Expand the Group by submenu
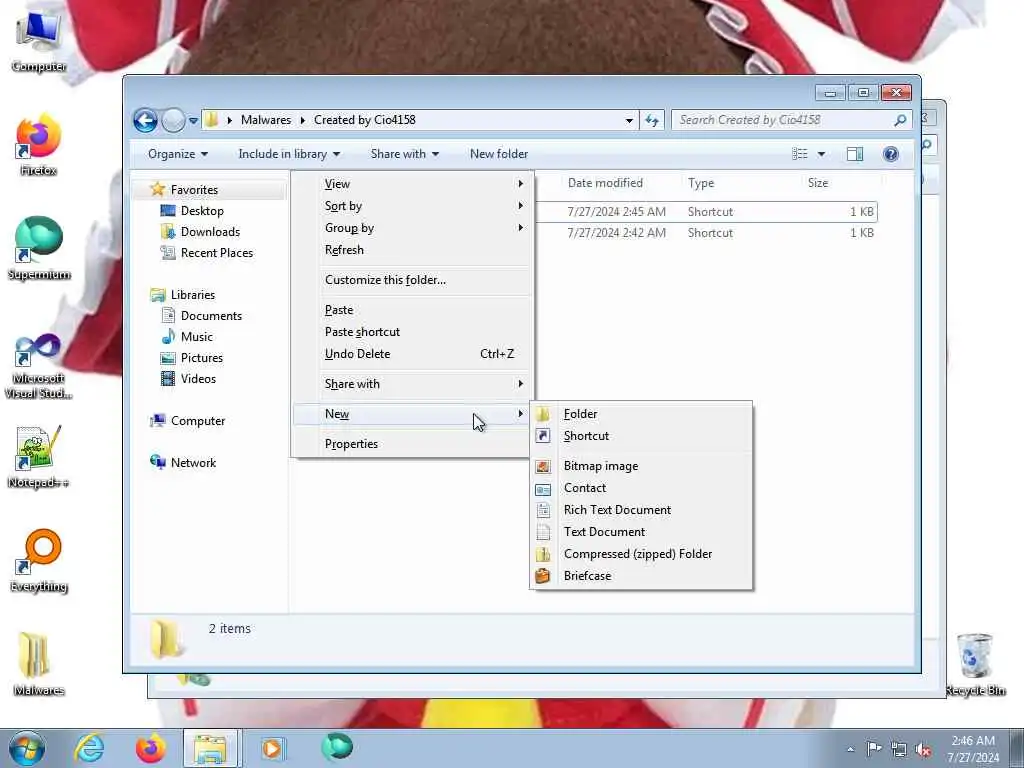The height and width of the screenshot is (768, 1024). tap(412, 228)
